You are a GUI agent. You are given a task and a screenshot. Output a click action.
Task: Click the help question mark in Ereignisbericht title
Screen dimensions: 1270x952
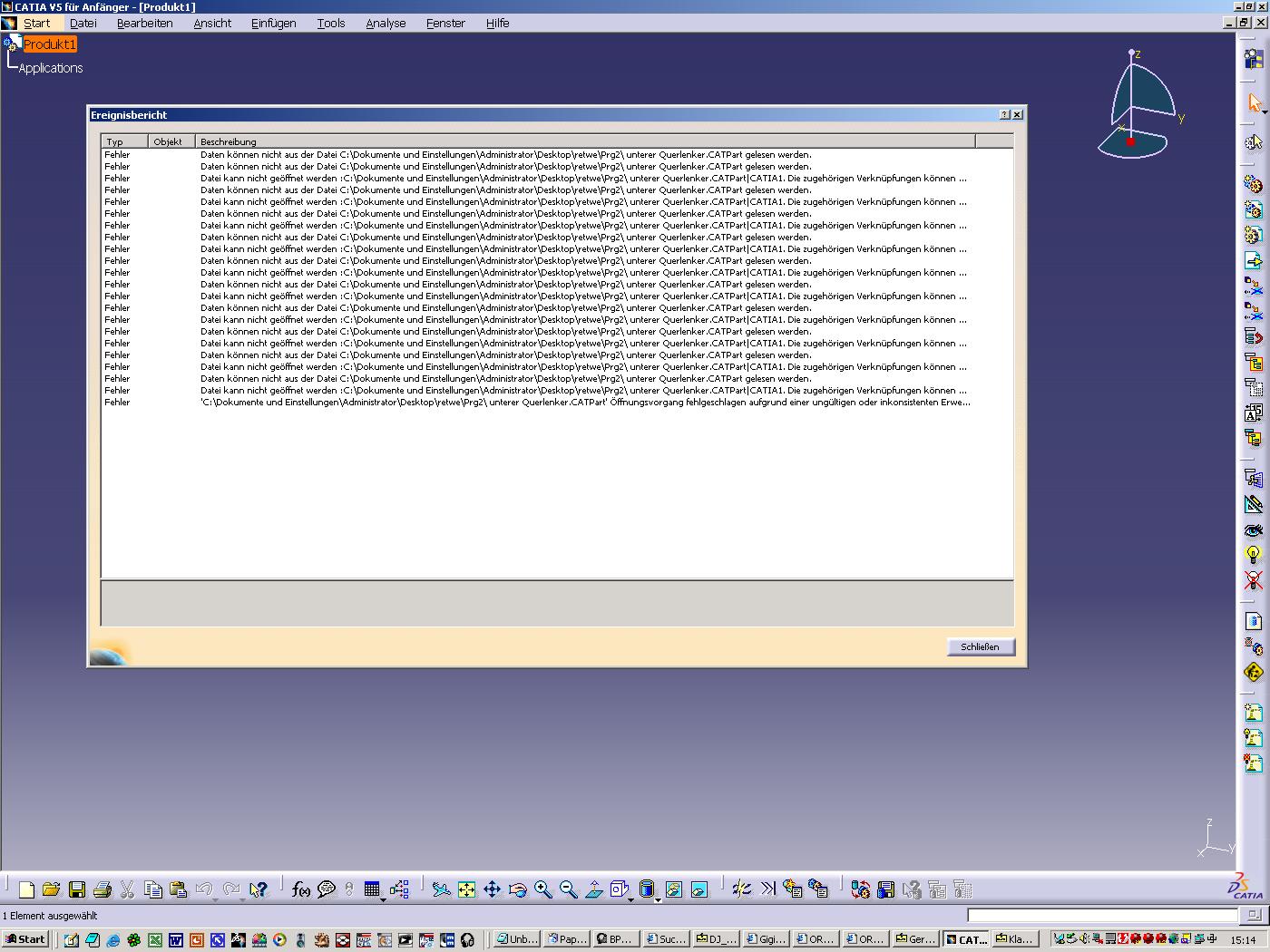tap(1004, 114)
